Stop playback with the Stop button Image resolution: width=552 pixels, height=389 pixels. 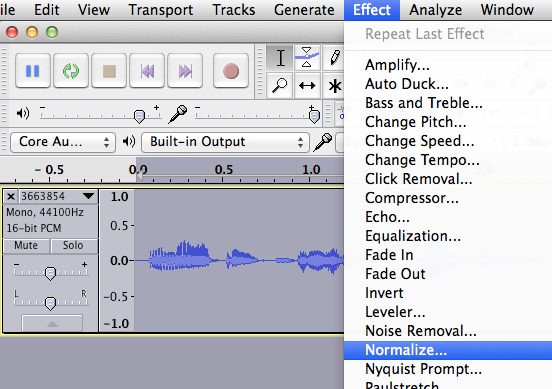point(109,71)
